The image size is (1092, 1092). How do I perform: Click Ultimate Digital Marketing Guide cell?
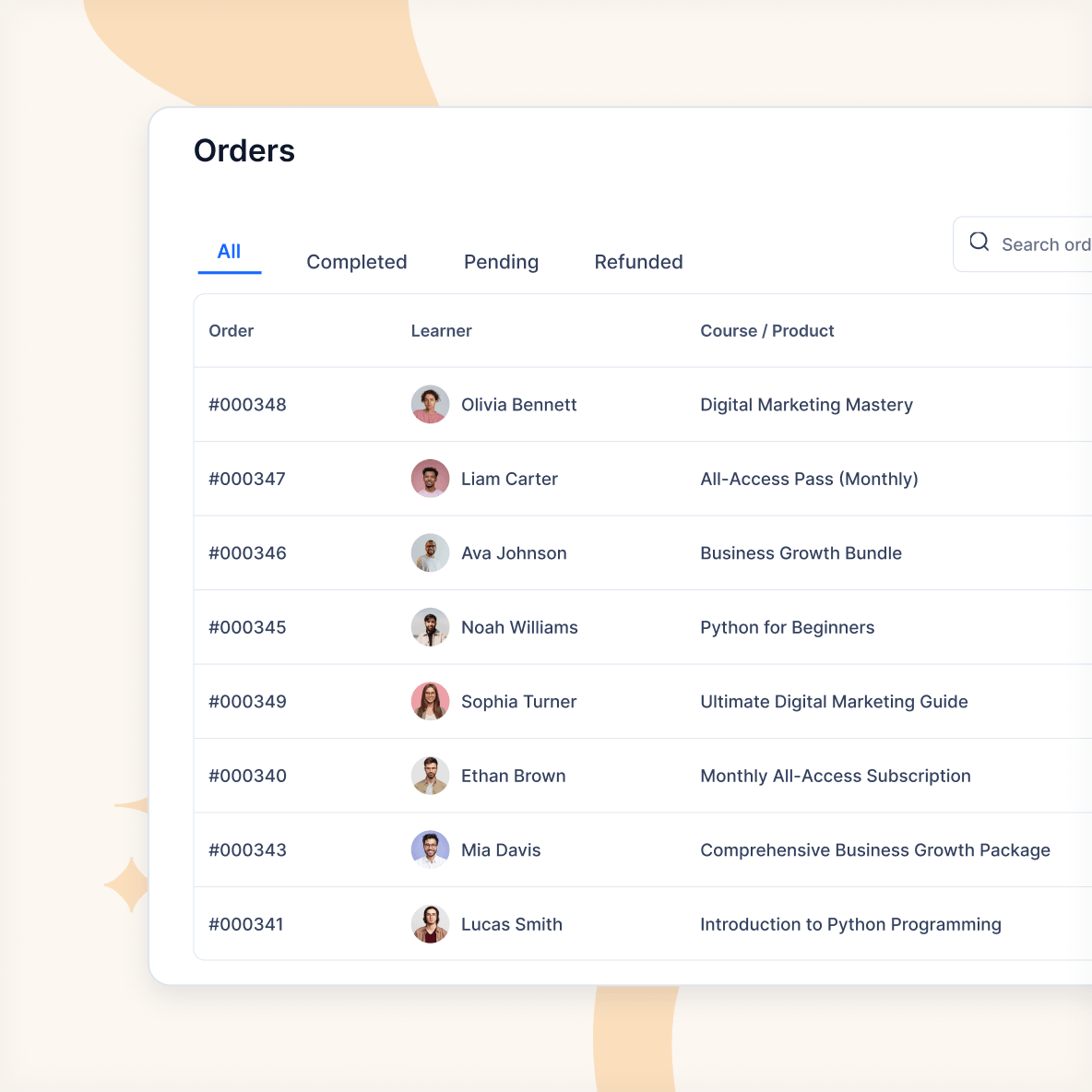tap(835, 701)
